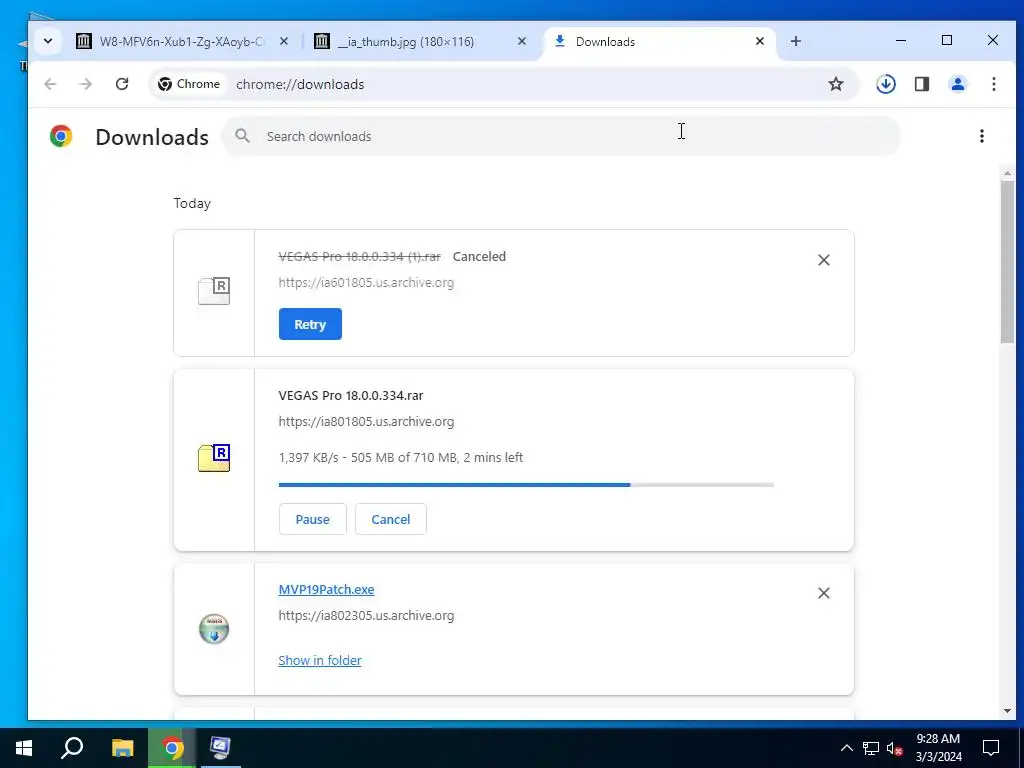Open the downloads bubble in toolbar
This screenshot has width=1024, height=768.
886,84
